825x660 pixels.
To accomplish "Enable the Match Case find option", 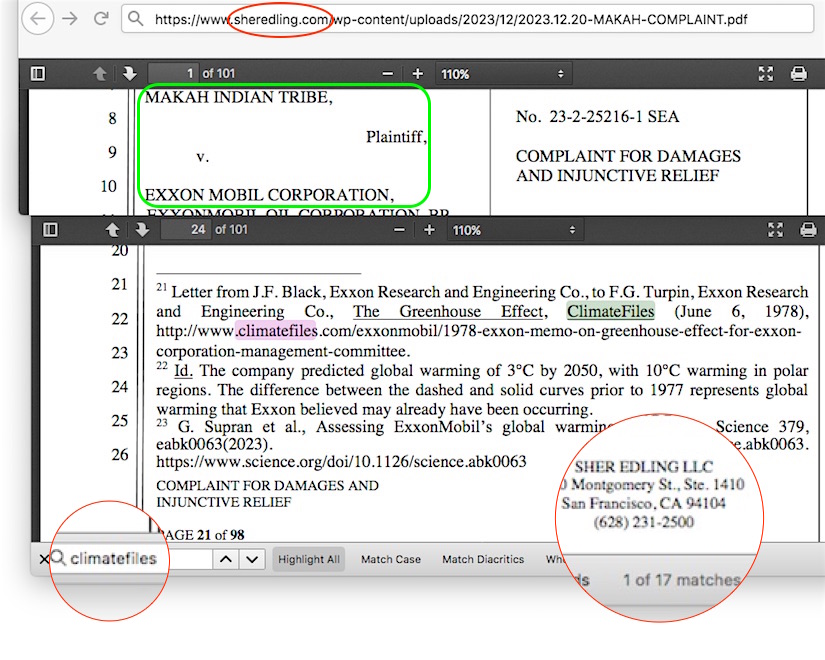I will 391,559.
